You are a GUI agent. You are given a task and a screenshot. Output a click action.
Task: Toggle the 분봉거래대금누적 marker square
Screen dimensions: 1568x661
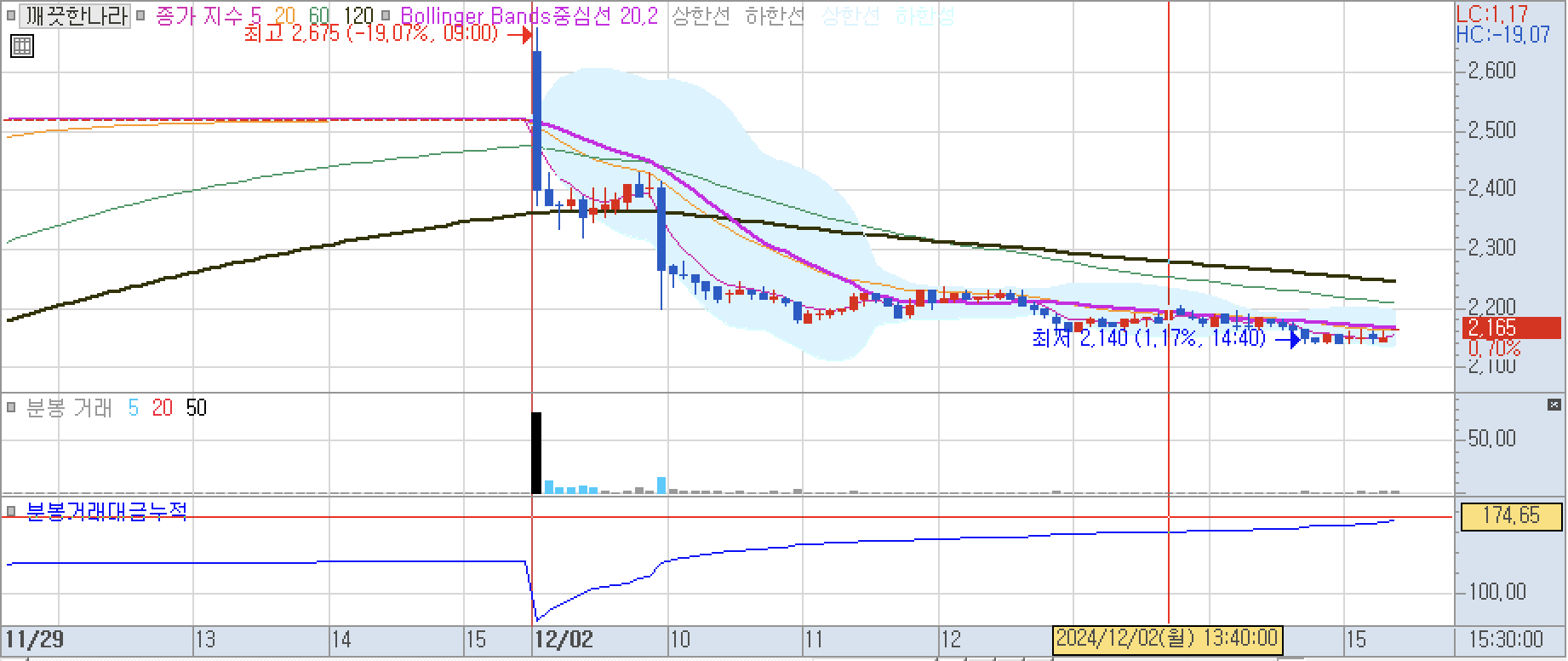11,510
